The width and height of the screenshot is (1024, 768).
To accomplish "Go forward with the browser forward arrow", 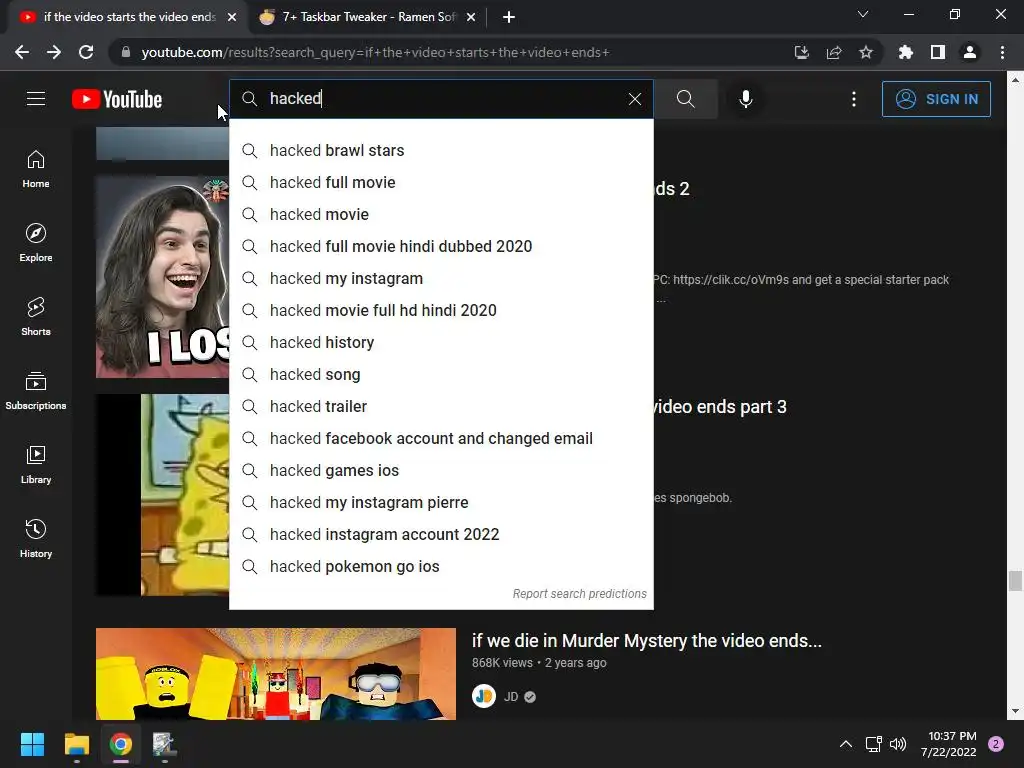I will (54, 52).
